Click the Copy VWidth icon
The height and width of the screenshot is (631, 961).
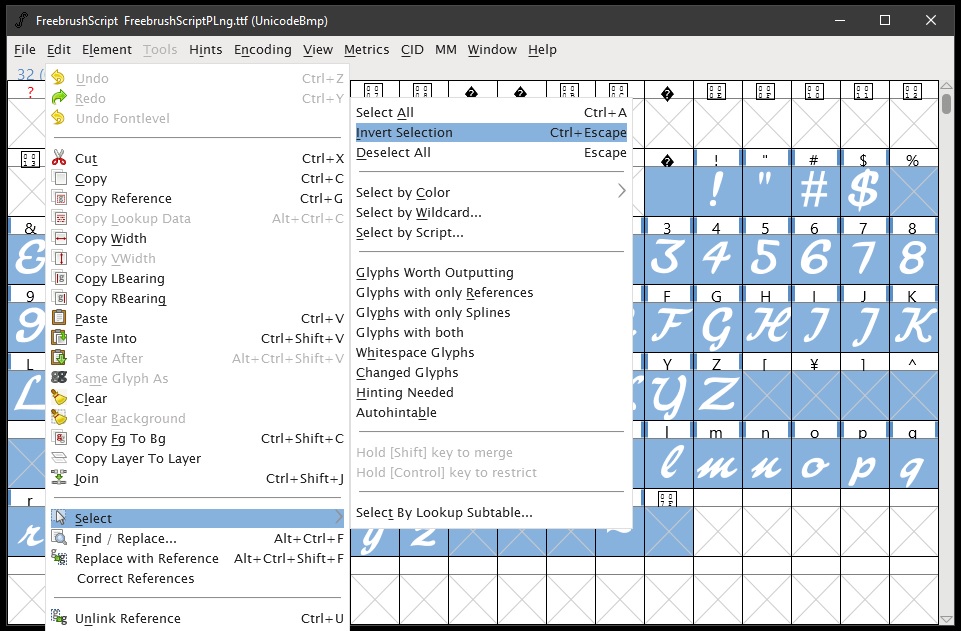(x=59, y=259)
